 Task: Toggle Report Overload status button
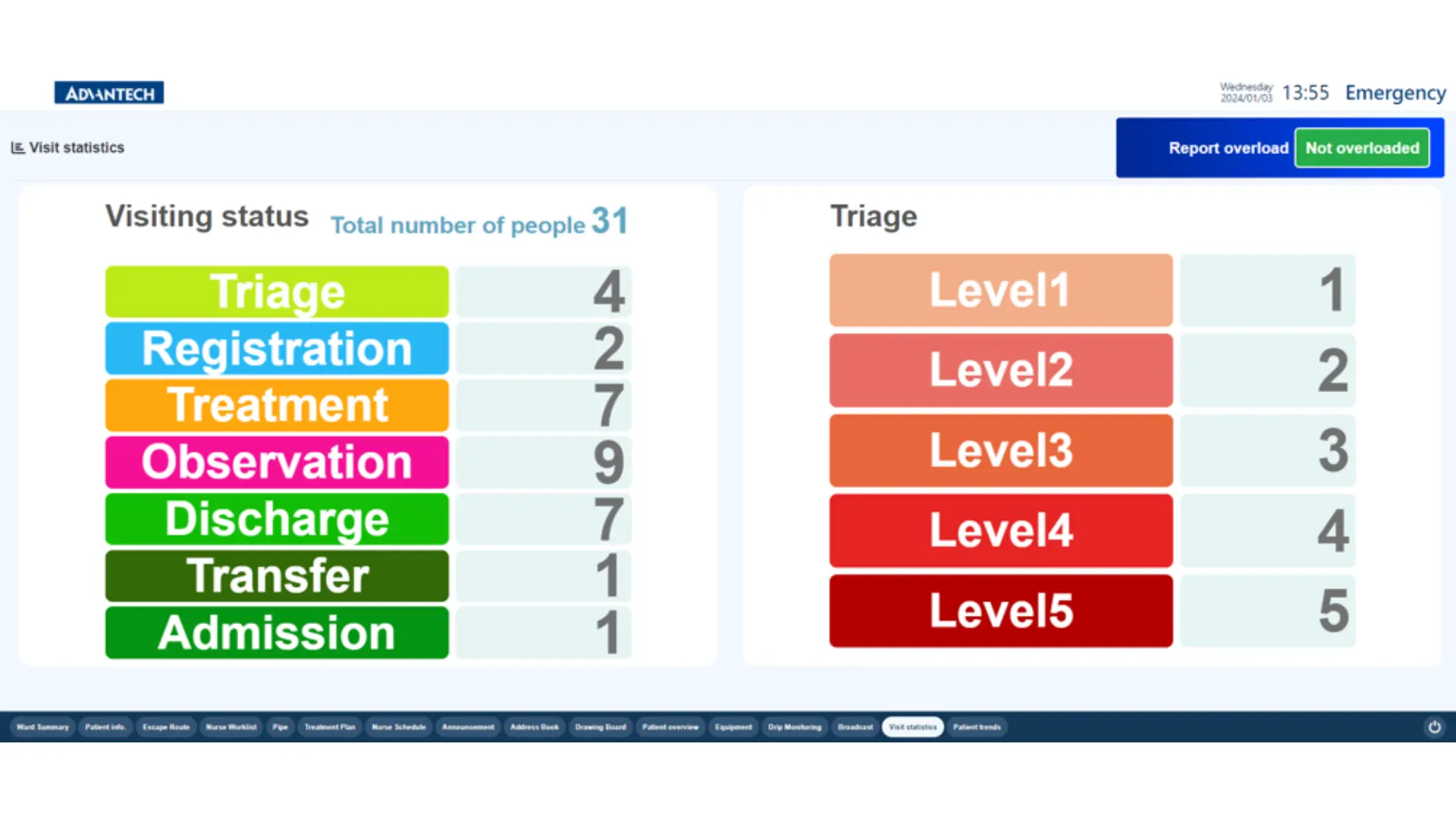[x=1363, y=148]
